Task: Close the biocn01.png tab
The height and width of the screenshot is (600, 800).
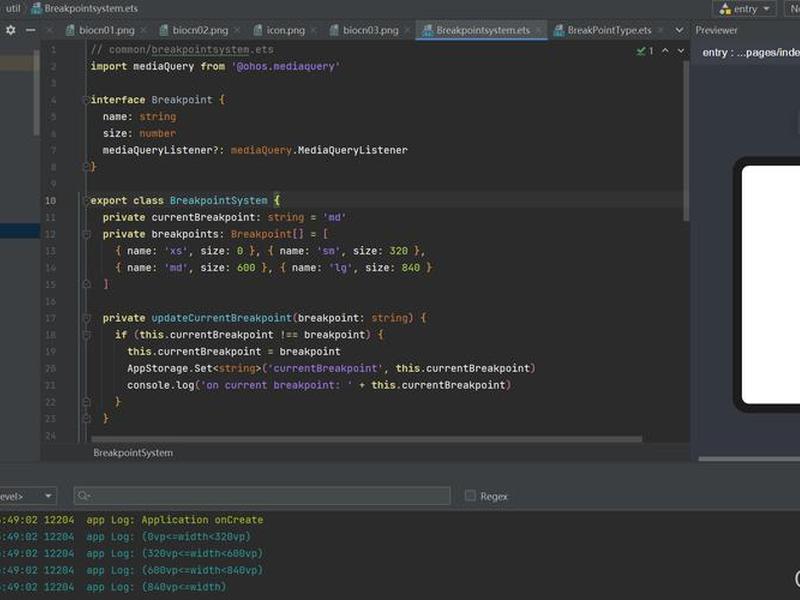Action: coord(143,31)
